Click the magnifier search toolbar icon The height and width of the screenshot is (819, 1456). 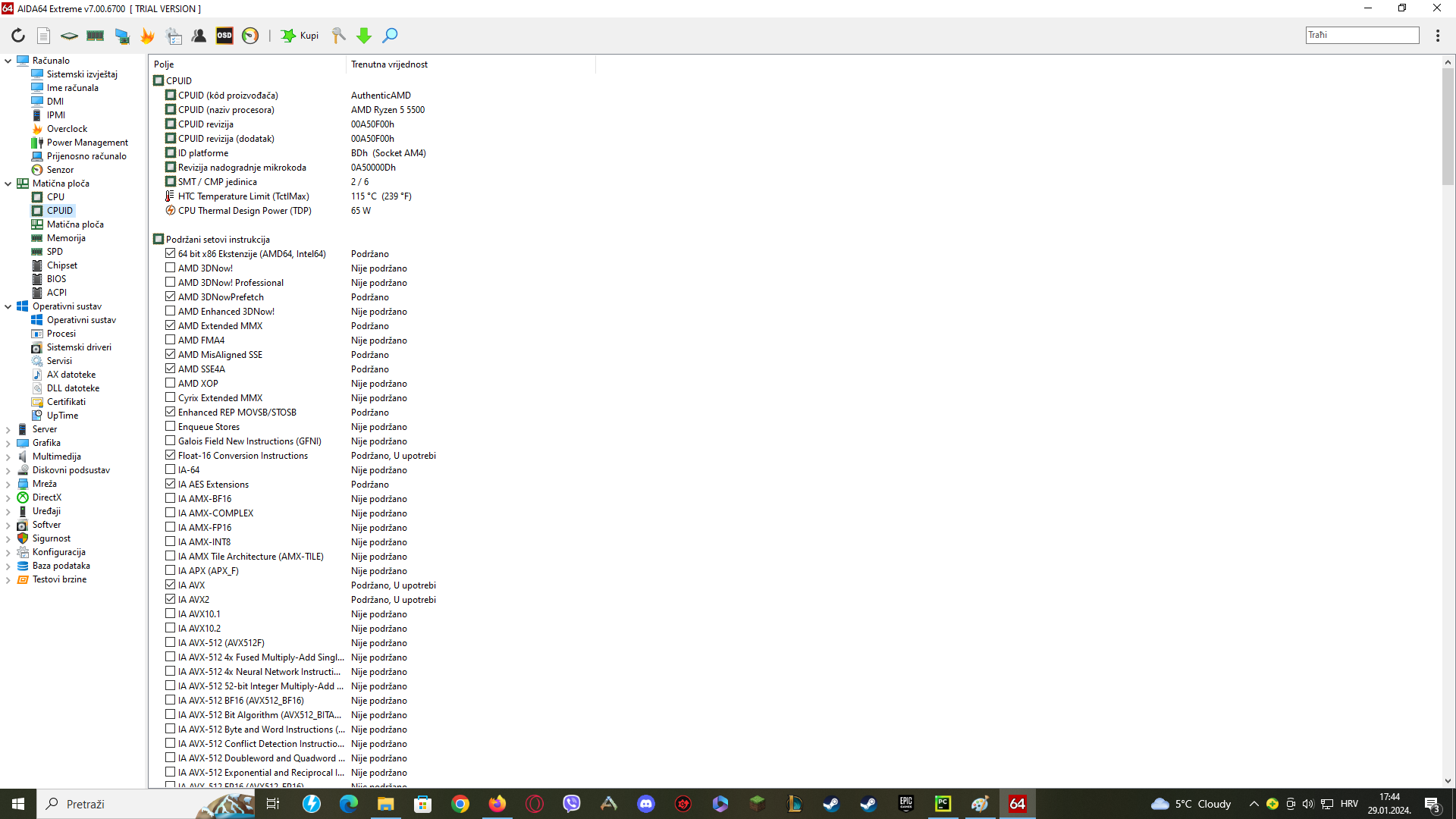click(390, 36)
